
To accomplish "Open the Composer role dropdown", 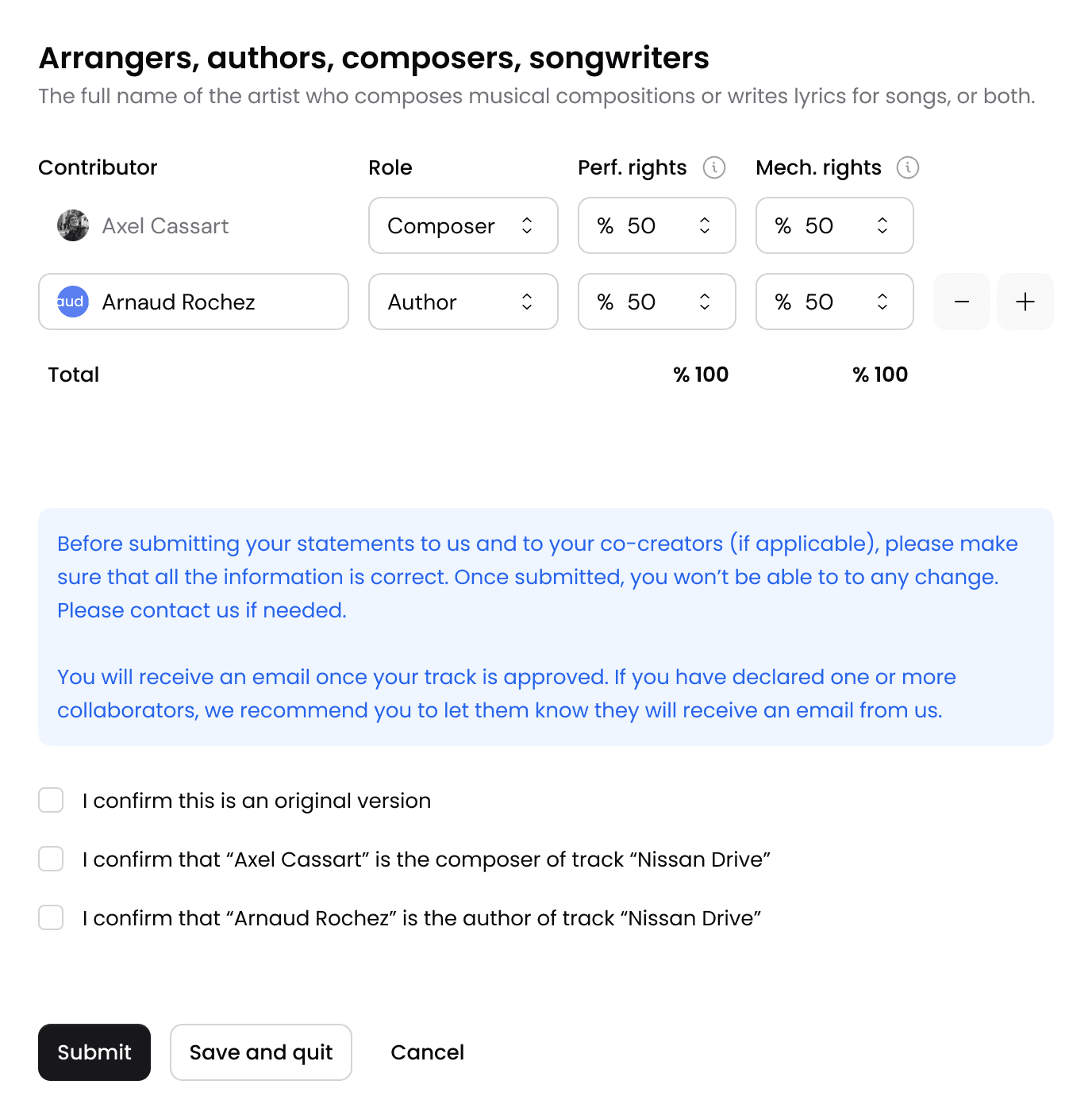I will [x=463, y=225].
